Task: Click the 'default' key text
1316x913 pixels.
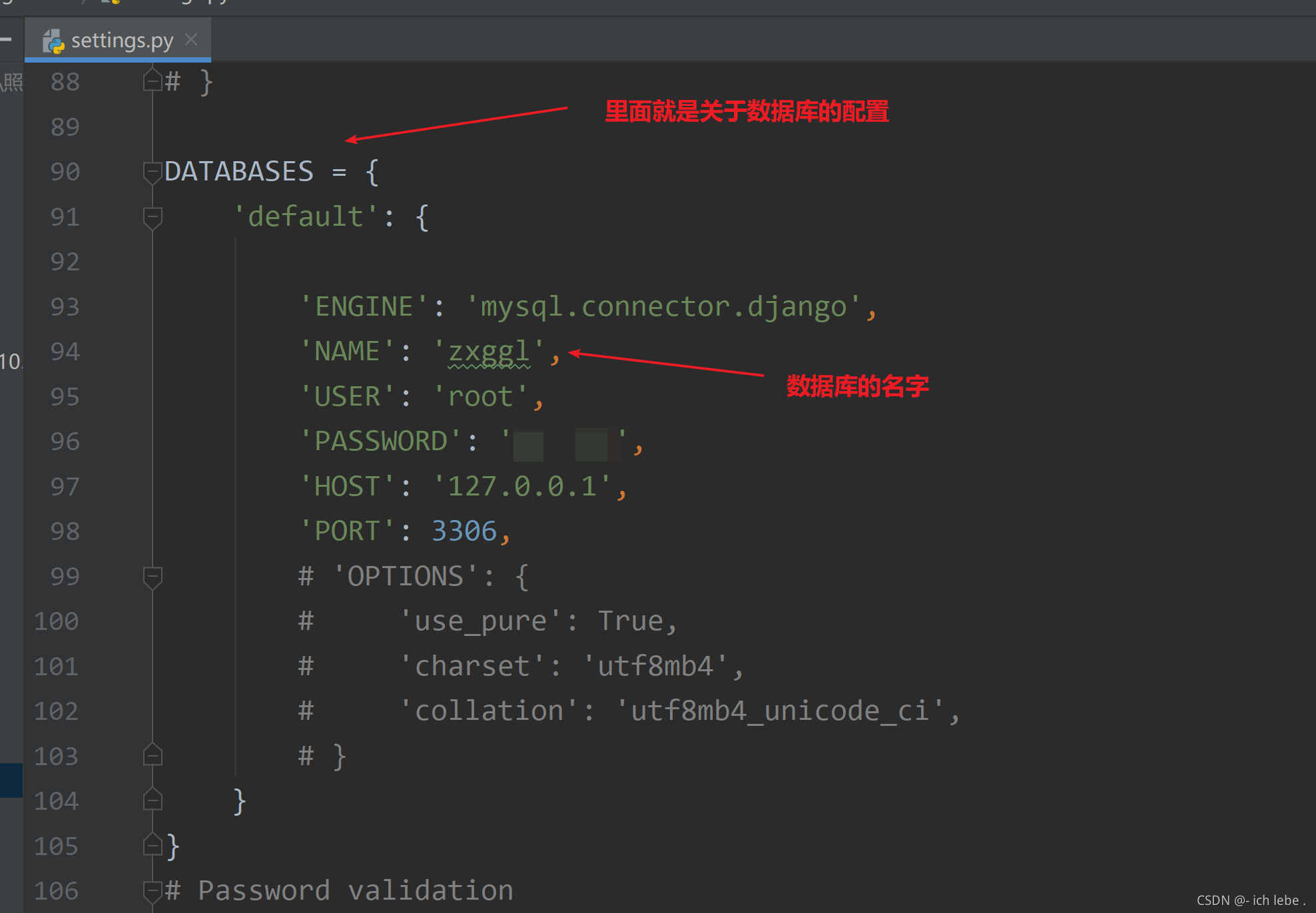Action: 306,217
